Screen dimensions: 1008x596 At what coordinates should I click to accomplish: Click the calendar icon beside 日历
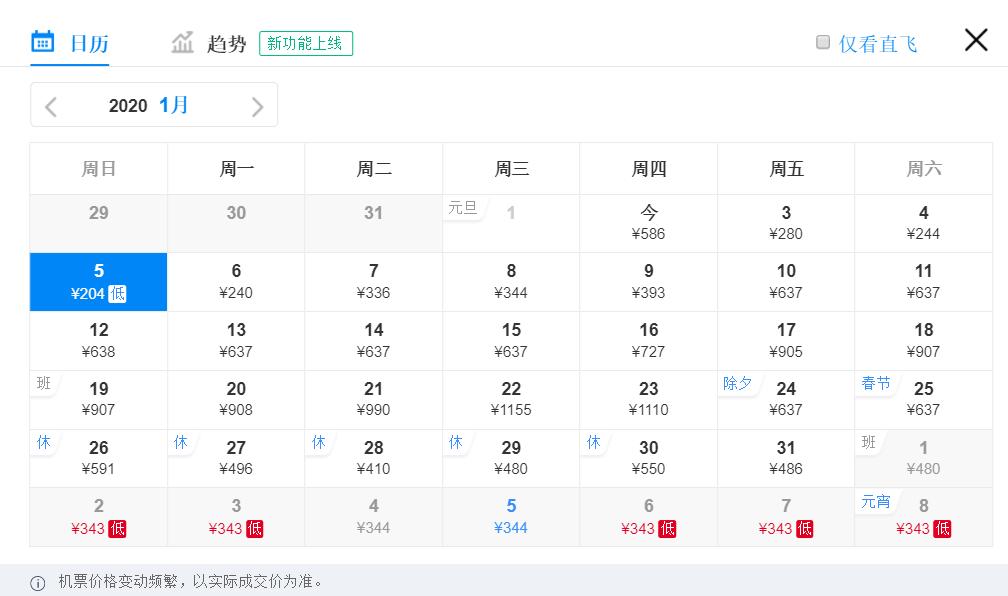coord(42,41)
